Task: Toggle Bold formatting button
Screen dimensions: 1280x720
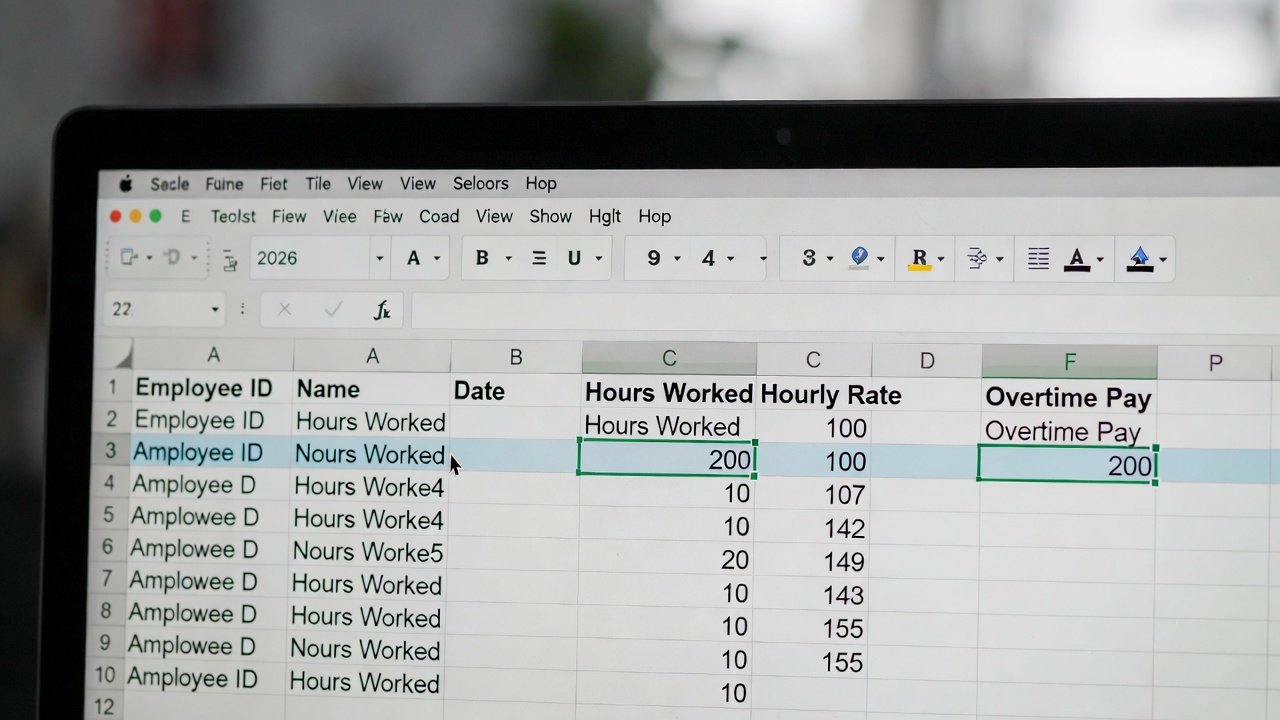Action: (482, 258)
